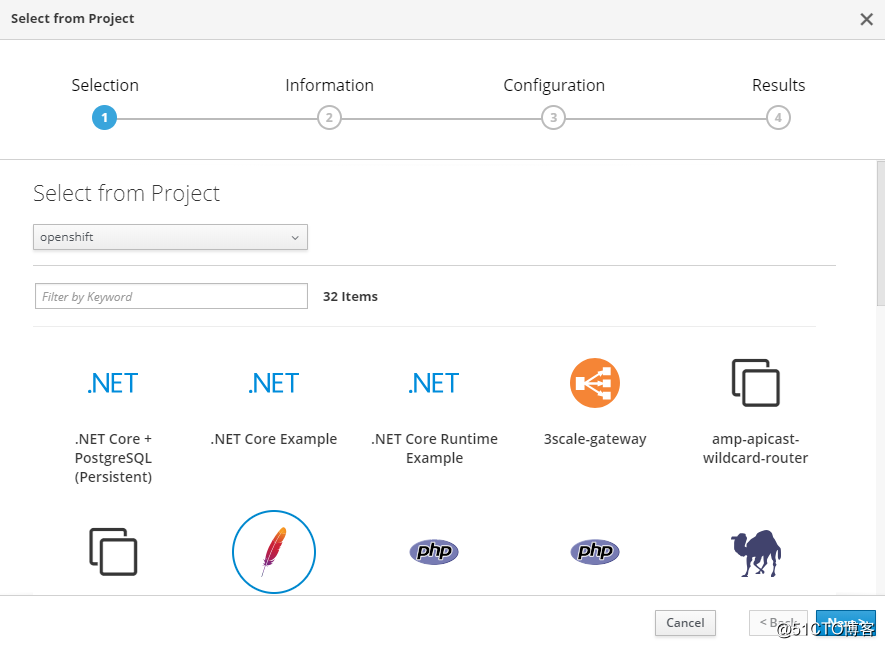Image resolution: width=885 pixels, height=648 pixels.
Task: Go to wizard step 2 Information
Action: pos(329,118)
